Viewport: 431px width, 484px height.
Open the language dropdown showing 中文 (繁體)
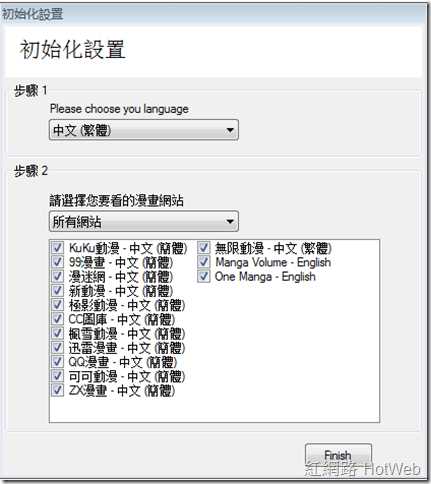144,130
